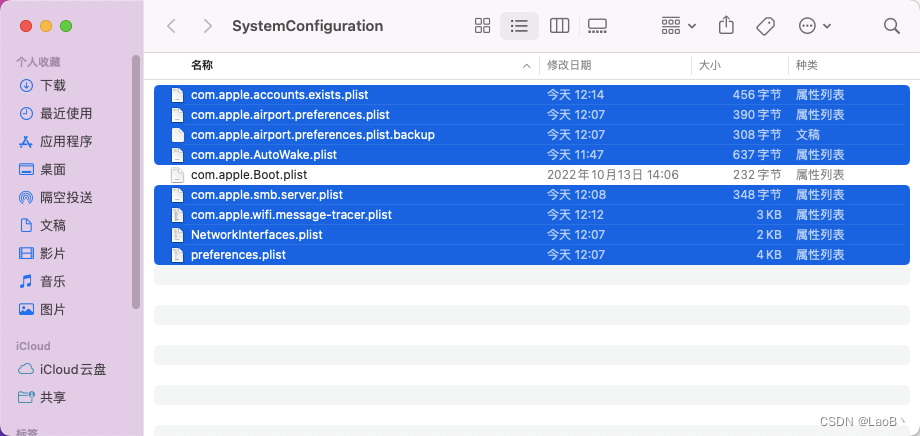Click the search magnifier icon

click(x=891, y=26)
